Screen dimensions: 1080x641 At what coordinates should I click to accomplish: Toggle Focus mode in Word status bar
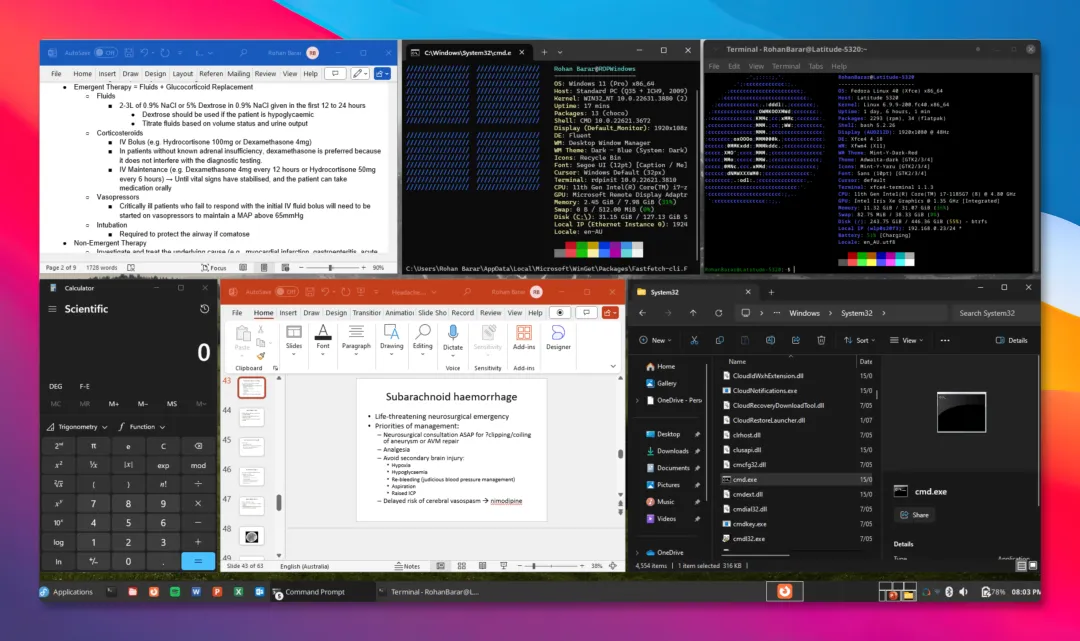(214, 267)
